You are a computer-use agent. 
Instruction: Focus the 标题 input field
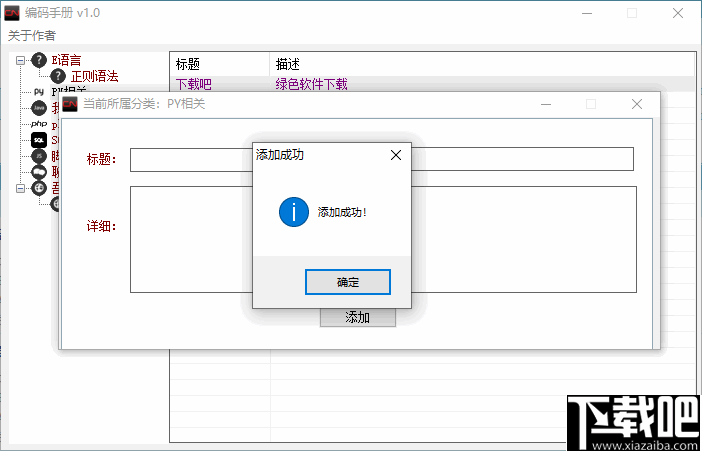(x=381, y=159)
